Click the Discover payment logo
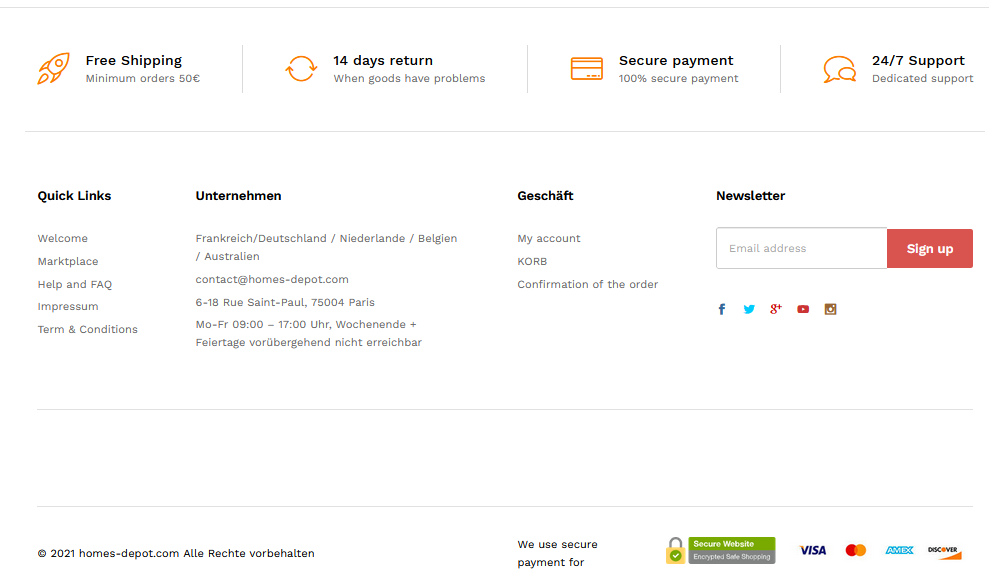 [944, 552]
